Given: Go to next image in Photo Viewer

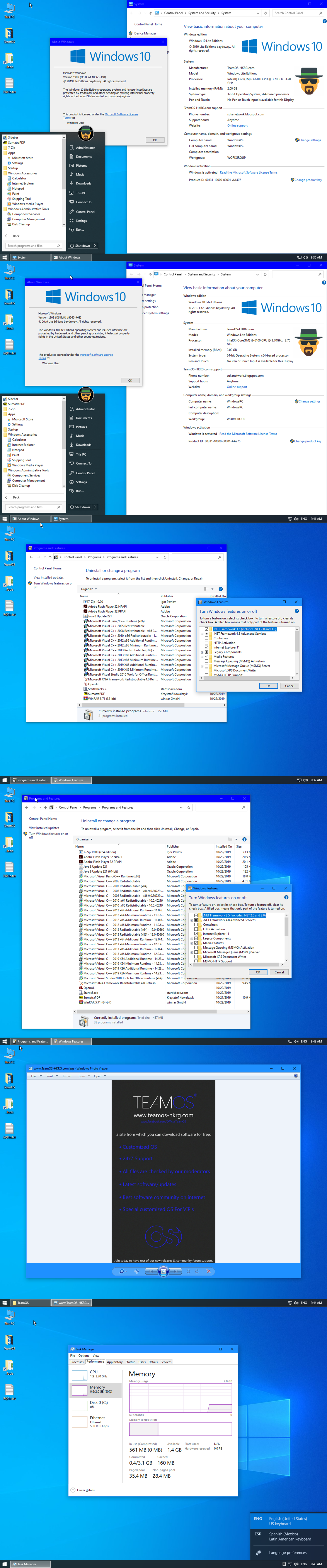Looking at the screenshot, I should [175, 1272].
